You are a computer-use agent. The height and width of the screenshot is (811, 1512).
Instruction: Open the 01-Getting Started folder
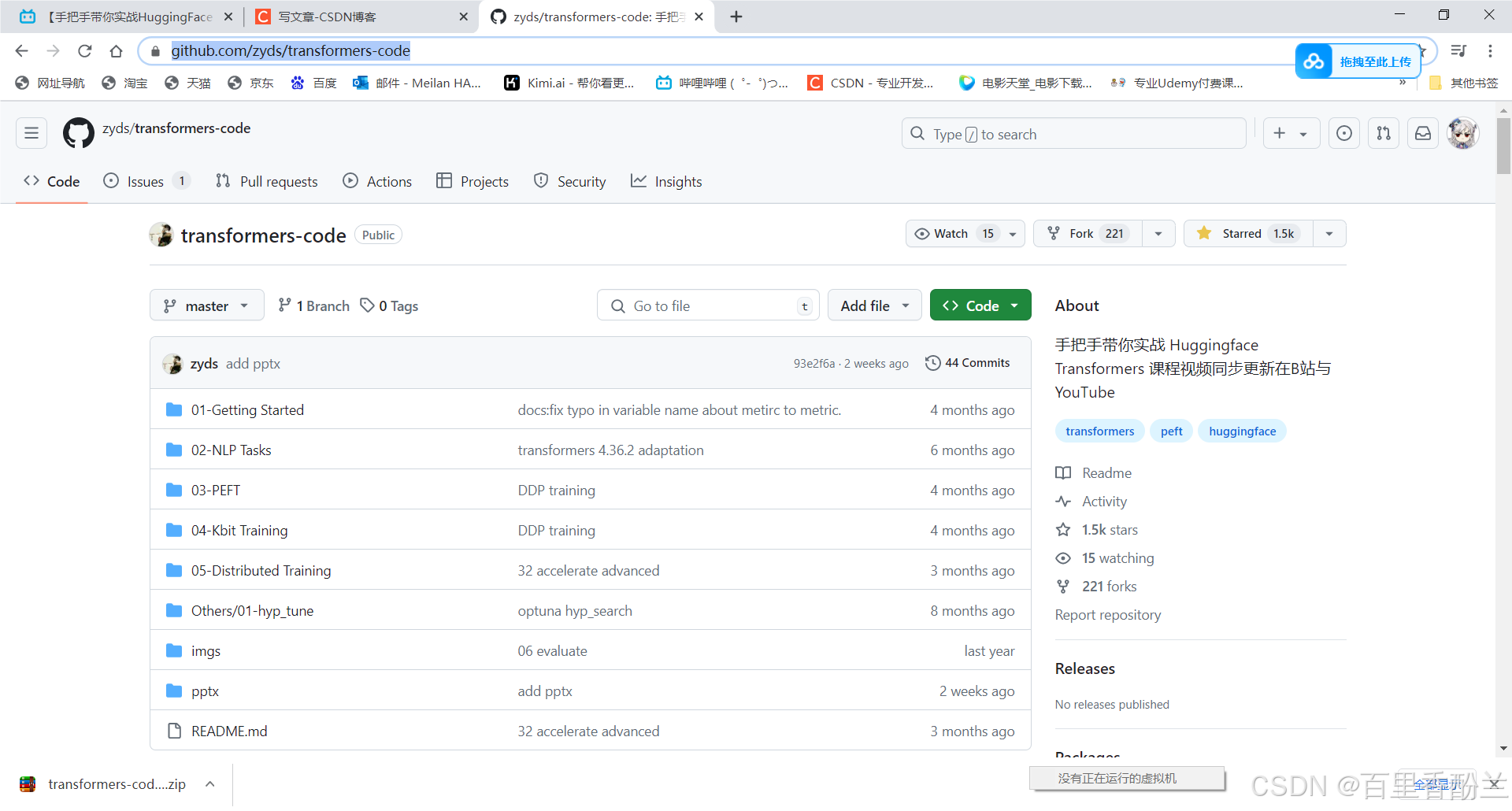247,410
